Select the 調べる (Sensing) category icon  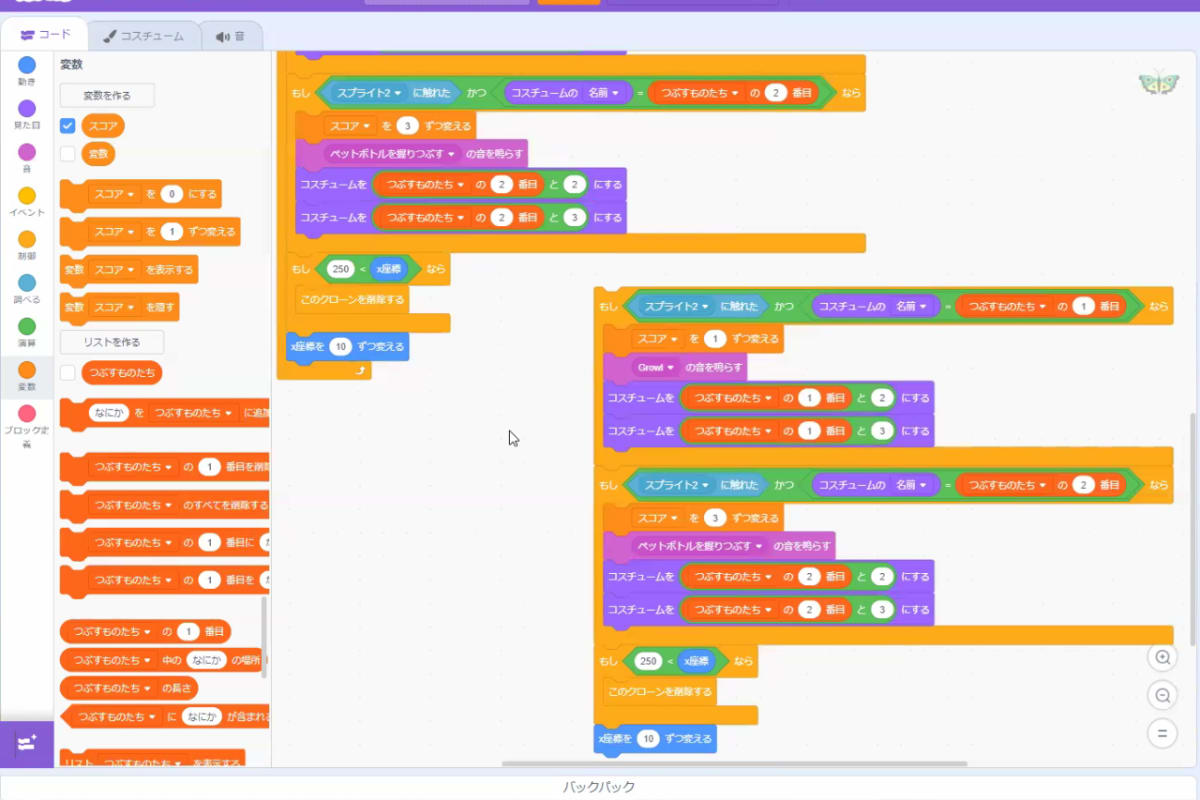click(27, 283)
